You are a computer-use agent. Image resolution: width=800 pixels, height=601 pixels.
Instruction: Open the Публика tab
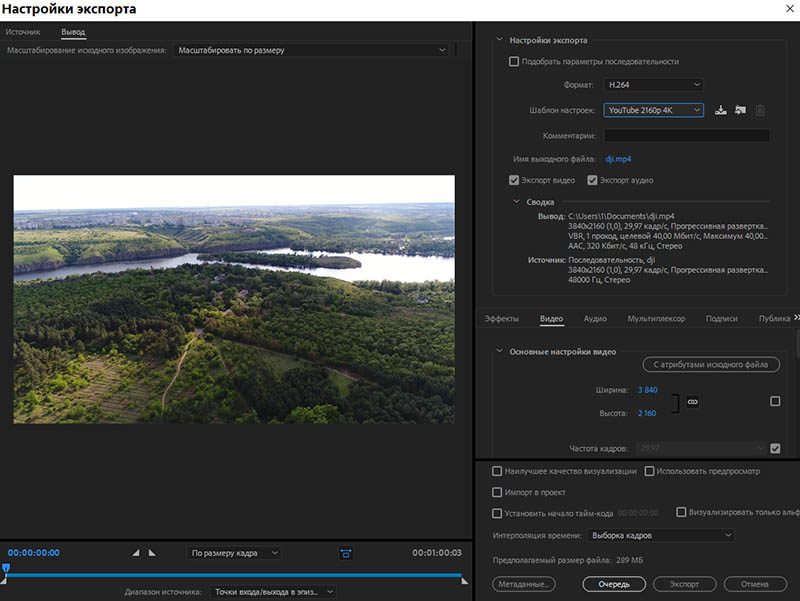tap(774, 318)
